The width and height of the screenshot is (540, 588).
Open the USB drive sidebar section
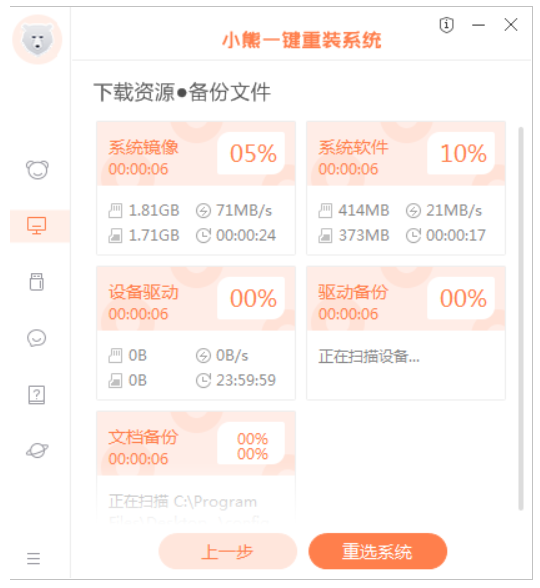[37, 282]
